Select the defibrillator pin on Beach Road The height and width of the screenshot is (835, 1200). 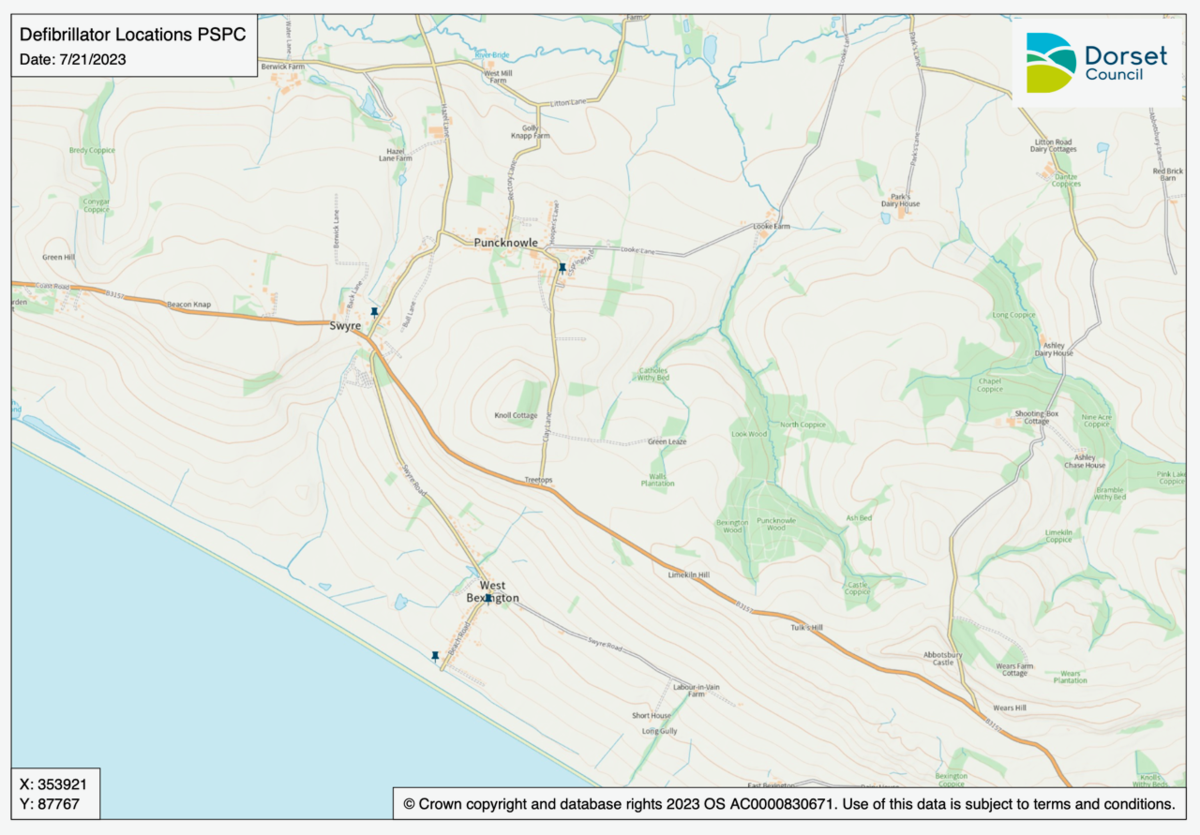pyautogui.click(x=435, y=656)
